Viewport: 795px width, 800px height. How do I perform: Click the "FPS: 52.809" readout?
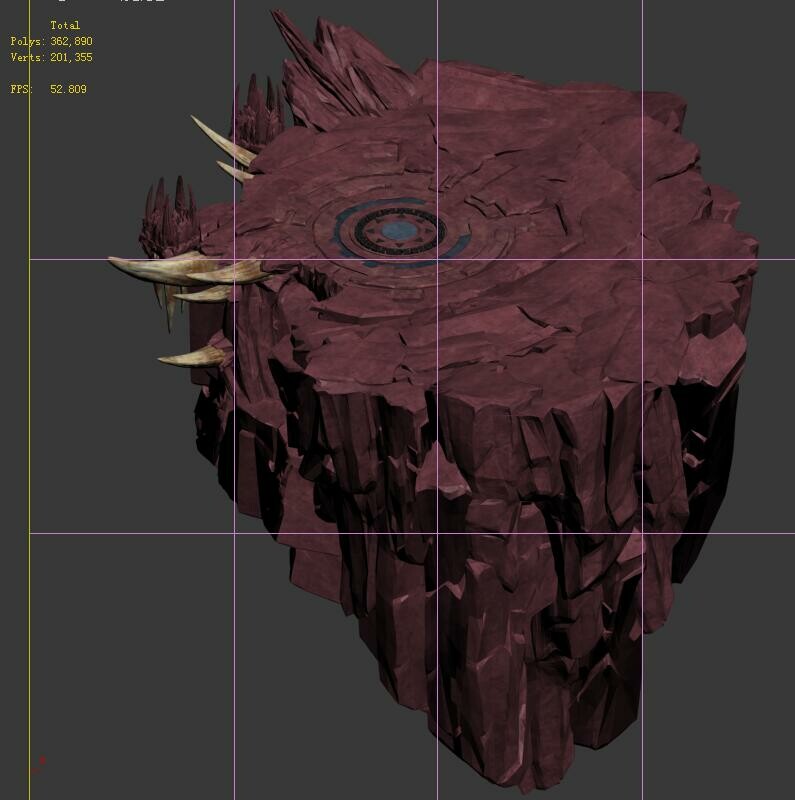(x=48, y=89)
